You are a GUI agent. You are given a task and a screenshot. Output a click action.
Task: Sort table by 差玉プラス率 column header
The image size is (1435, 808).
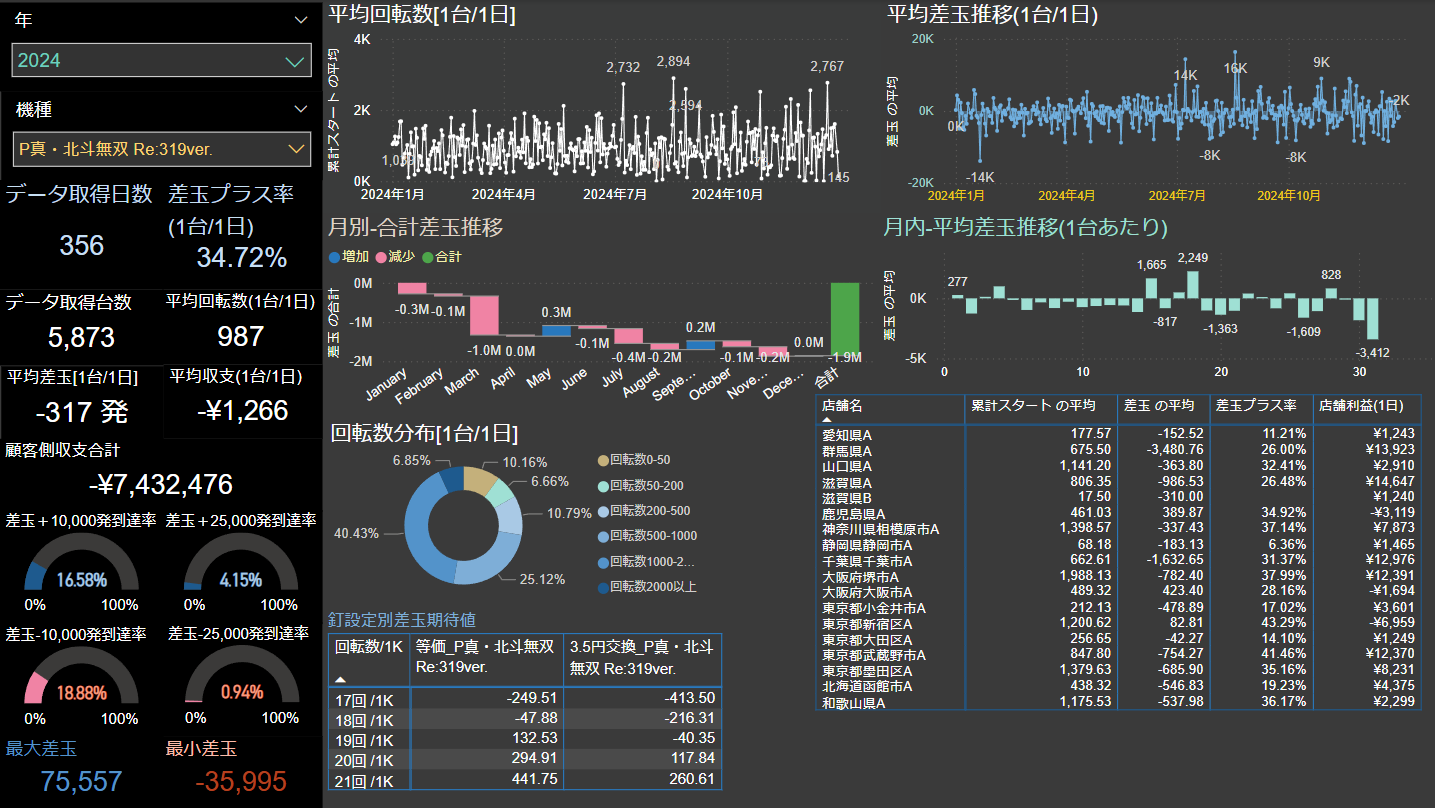(1255, 406)
